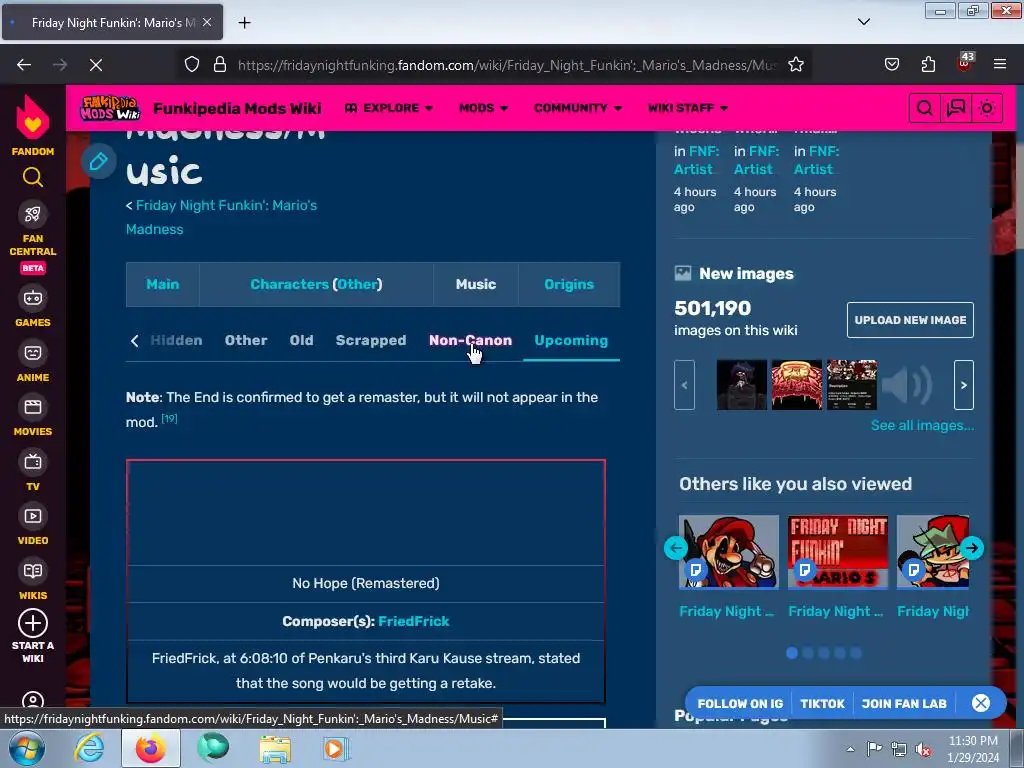Click the Fandom flame logo

tap(33, 118)
